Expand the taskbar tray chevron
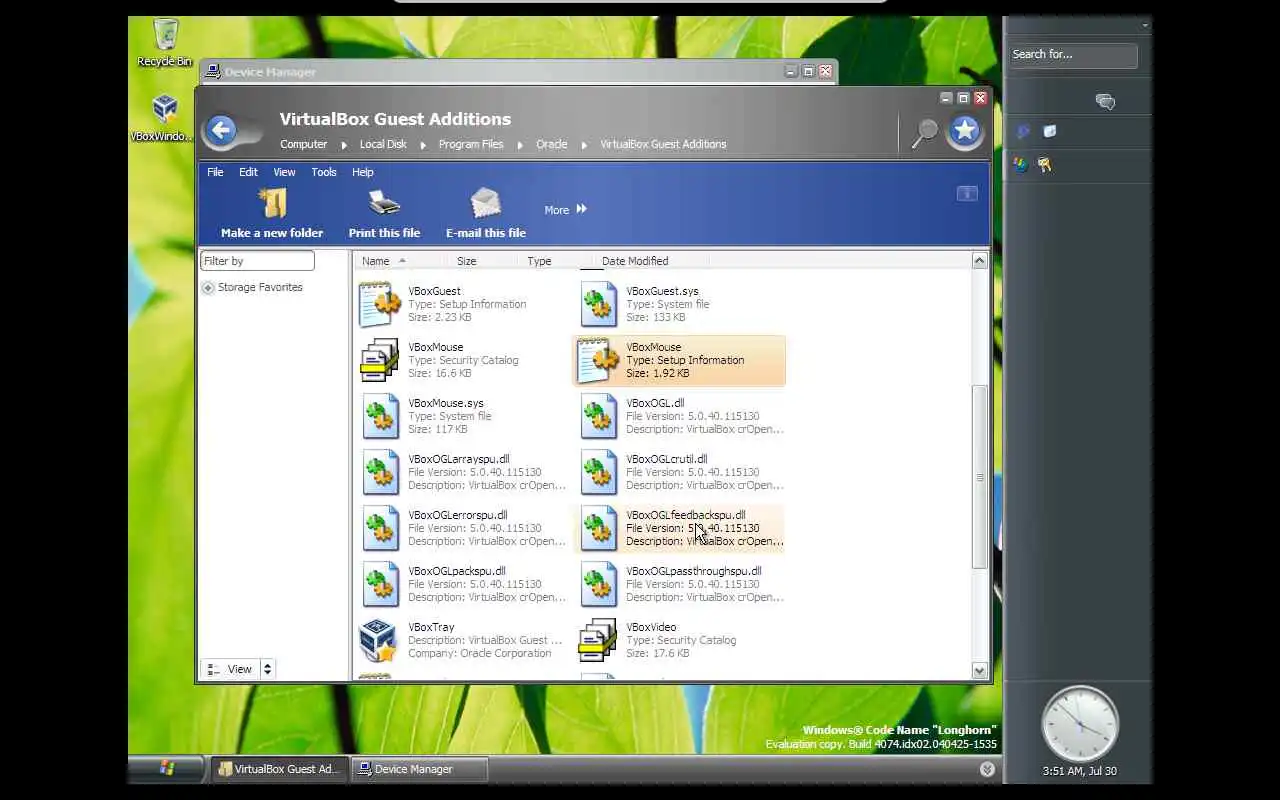1280x800 pixels. pos(987,769)
